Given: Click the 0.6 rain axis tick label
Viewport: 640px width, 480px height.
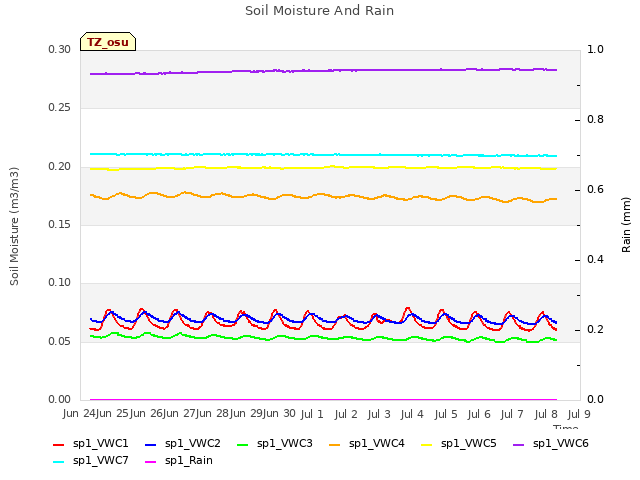Looking at the screenshot, I should click(x=596, y=189).
